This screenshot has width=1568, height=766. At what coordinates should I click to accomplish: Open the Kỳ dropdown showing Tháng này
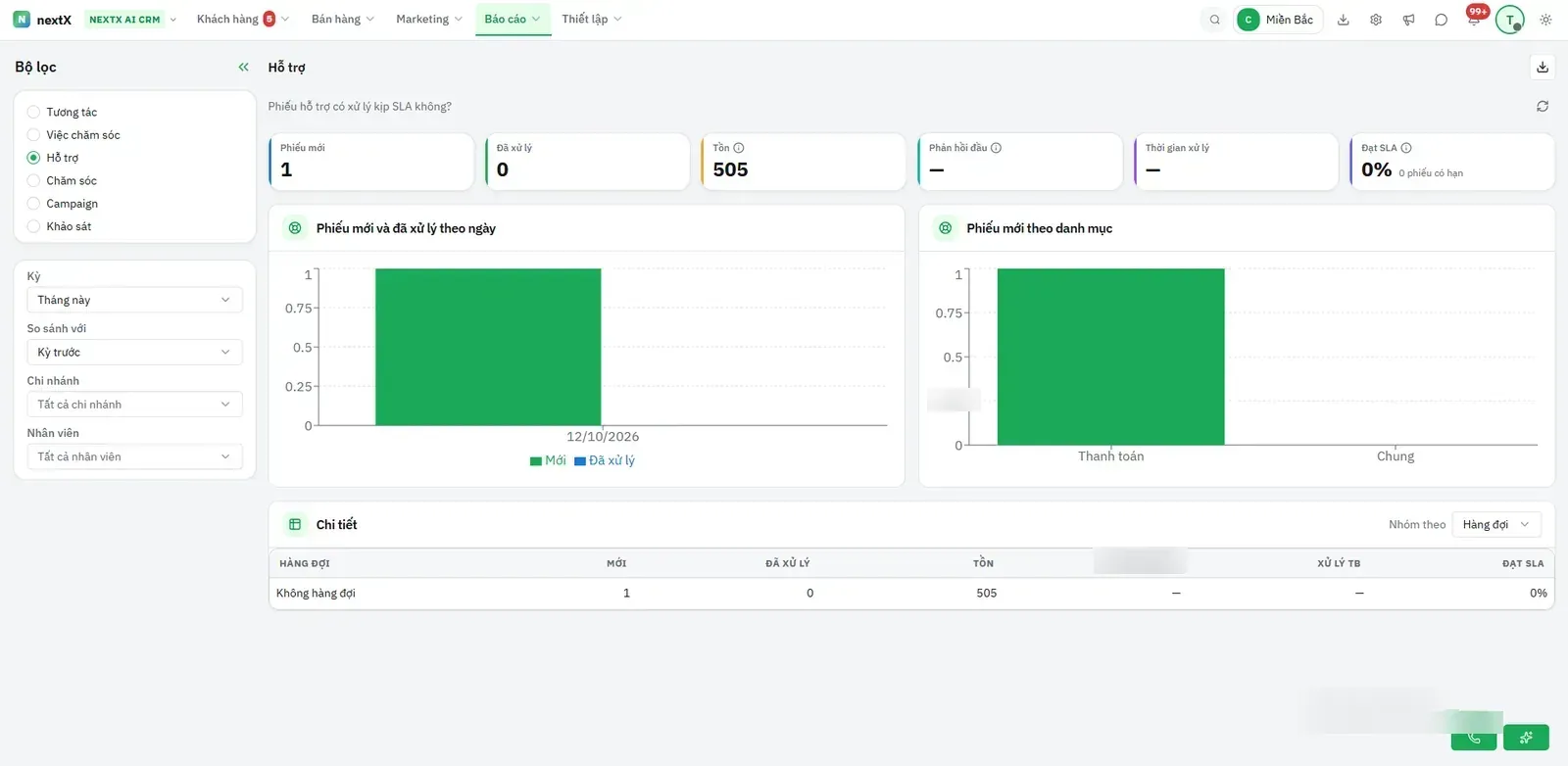[x=134, y=300]
